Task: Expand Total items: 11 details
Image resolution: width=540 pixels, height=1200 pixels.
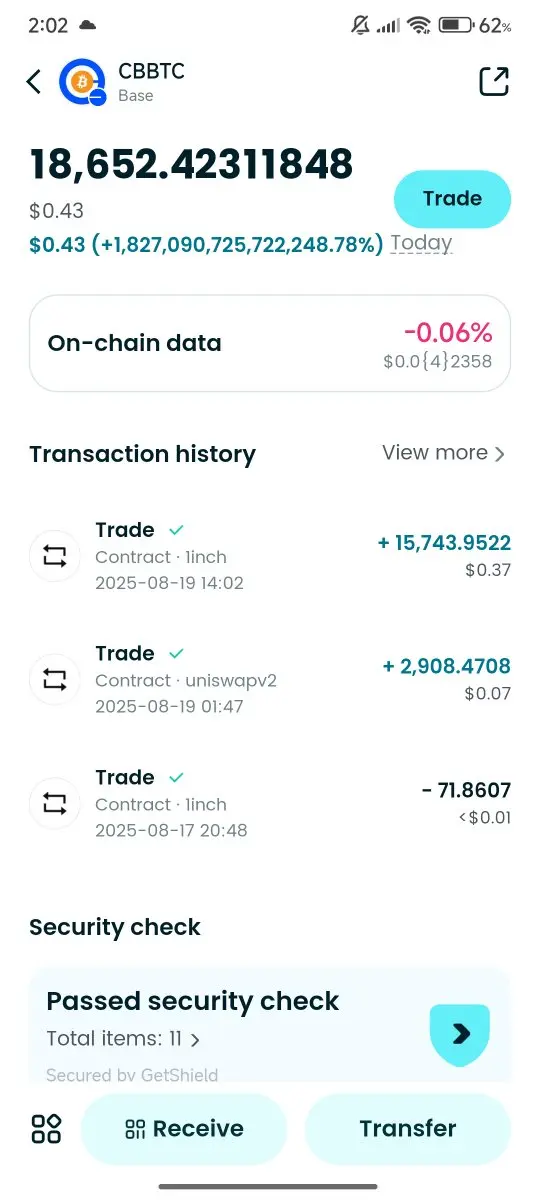Action: pos(123,1039)
